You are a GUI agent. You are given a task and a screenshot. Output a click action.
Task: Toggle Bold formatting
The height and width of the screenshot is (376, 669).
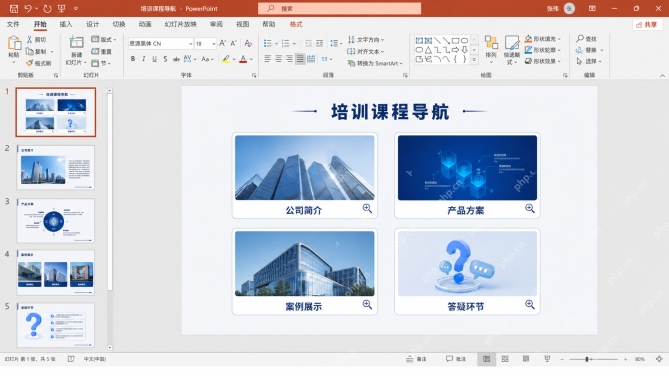(133, 59)
